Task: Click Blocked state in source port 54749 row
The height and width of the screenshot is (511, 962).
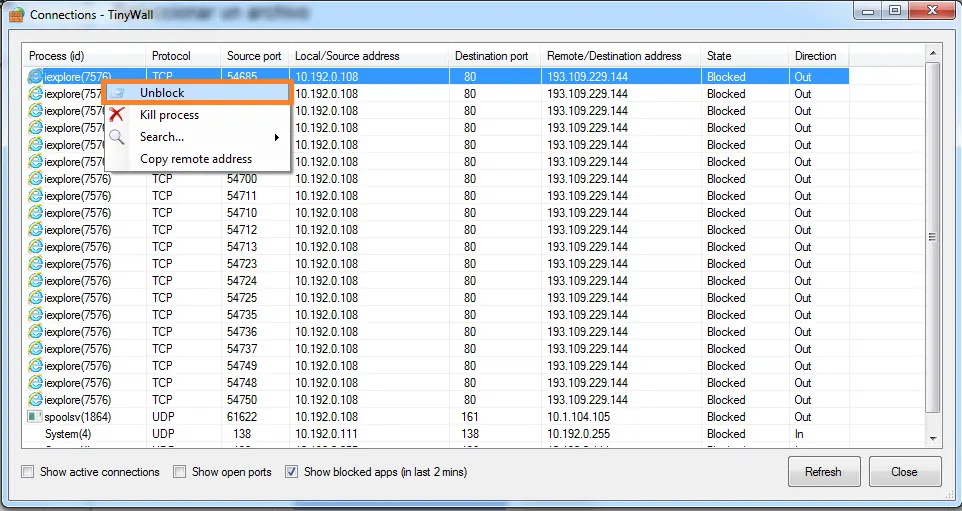Action: [726, 366]
